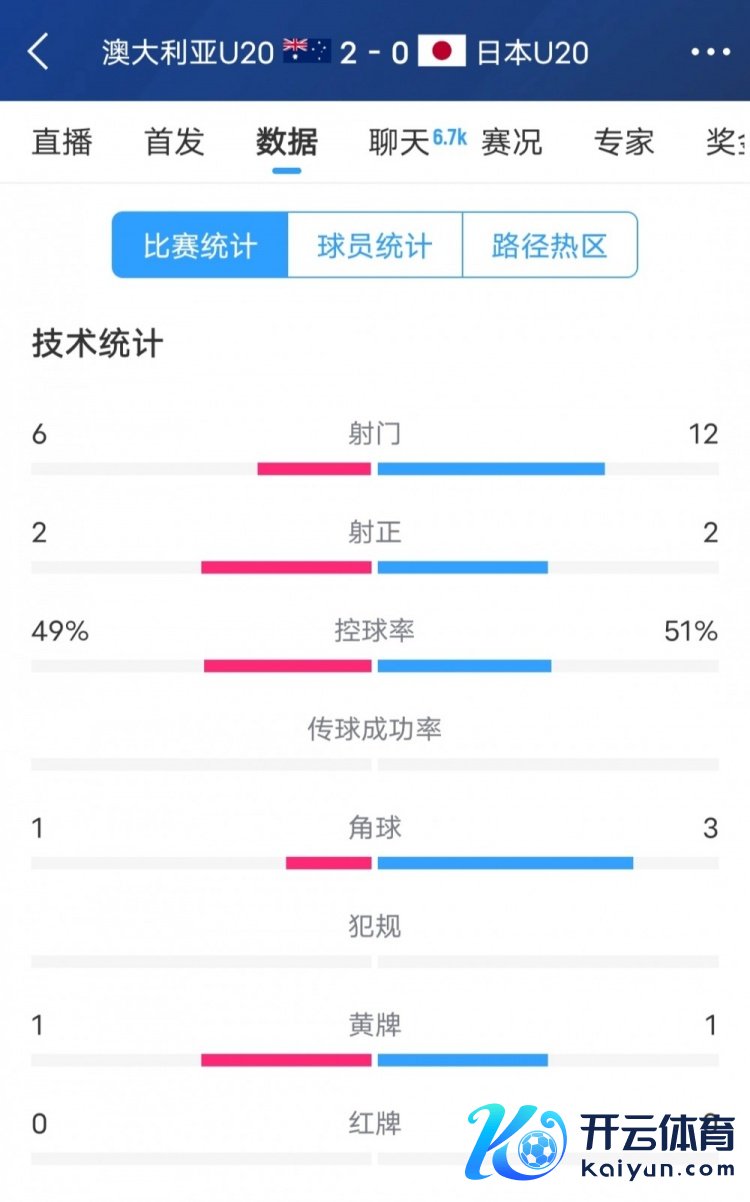This screenshot has height=1202, width=750.
Task: Open the 首发 lineup tab
Action: pyautogui.click(x=174, y=142)
